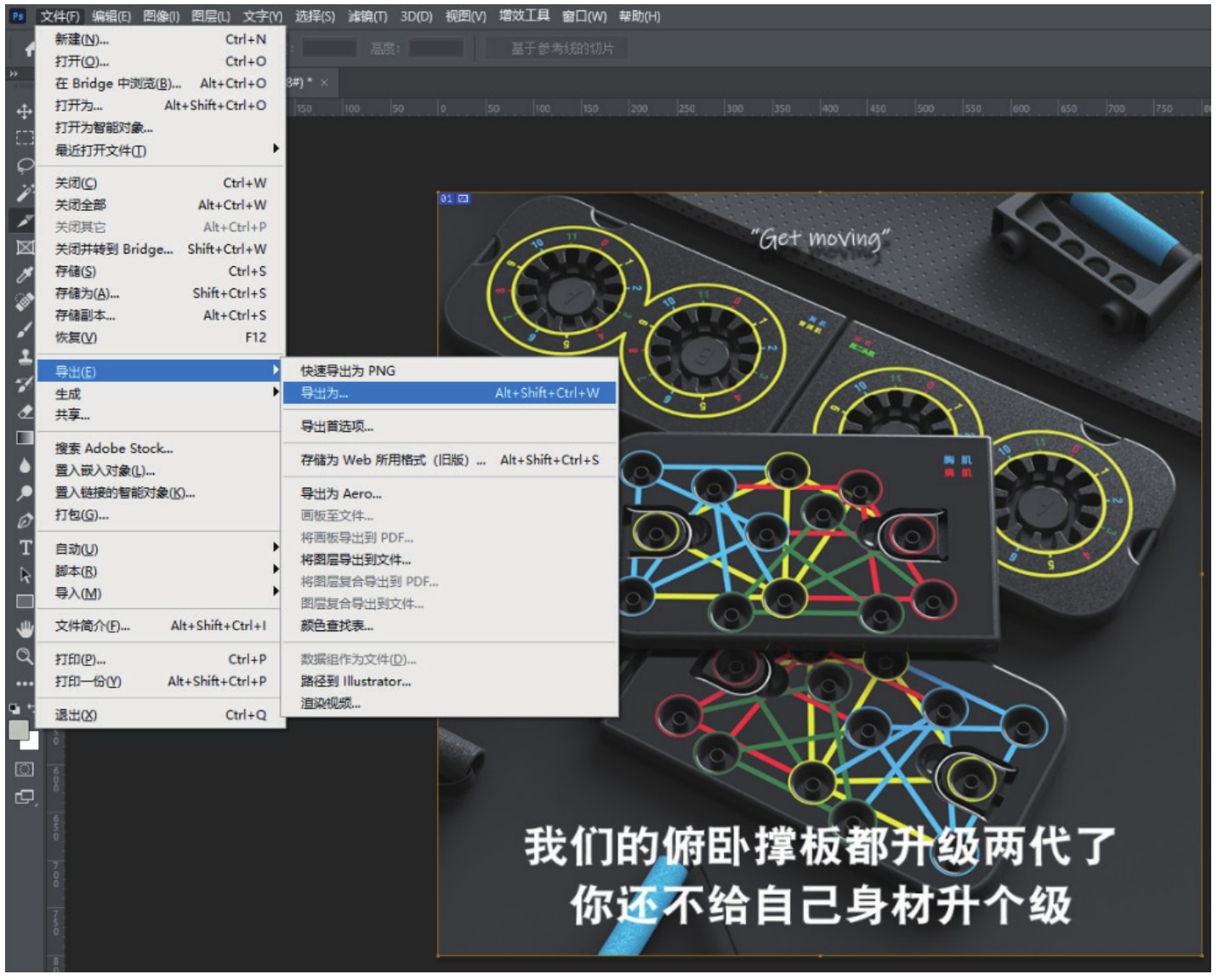Screen dimensions: 1218x980
Task: Choose Save for Web legacy
Action: 450,460
